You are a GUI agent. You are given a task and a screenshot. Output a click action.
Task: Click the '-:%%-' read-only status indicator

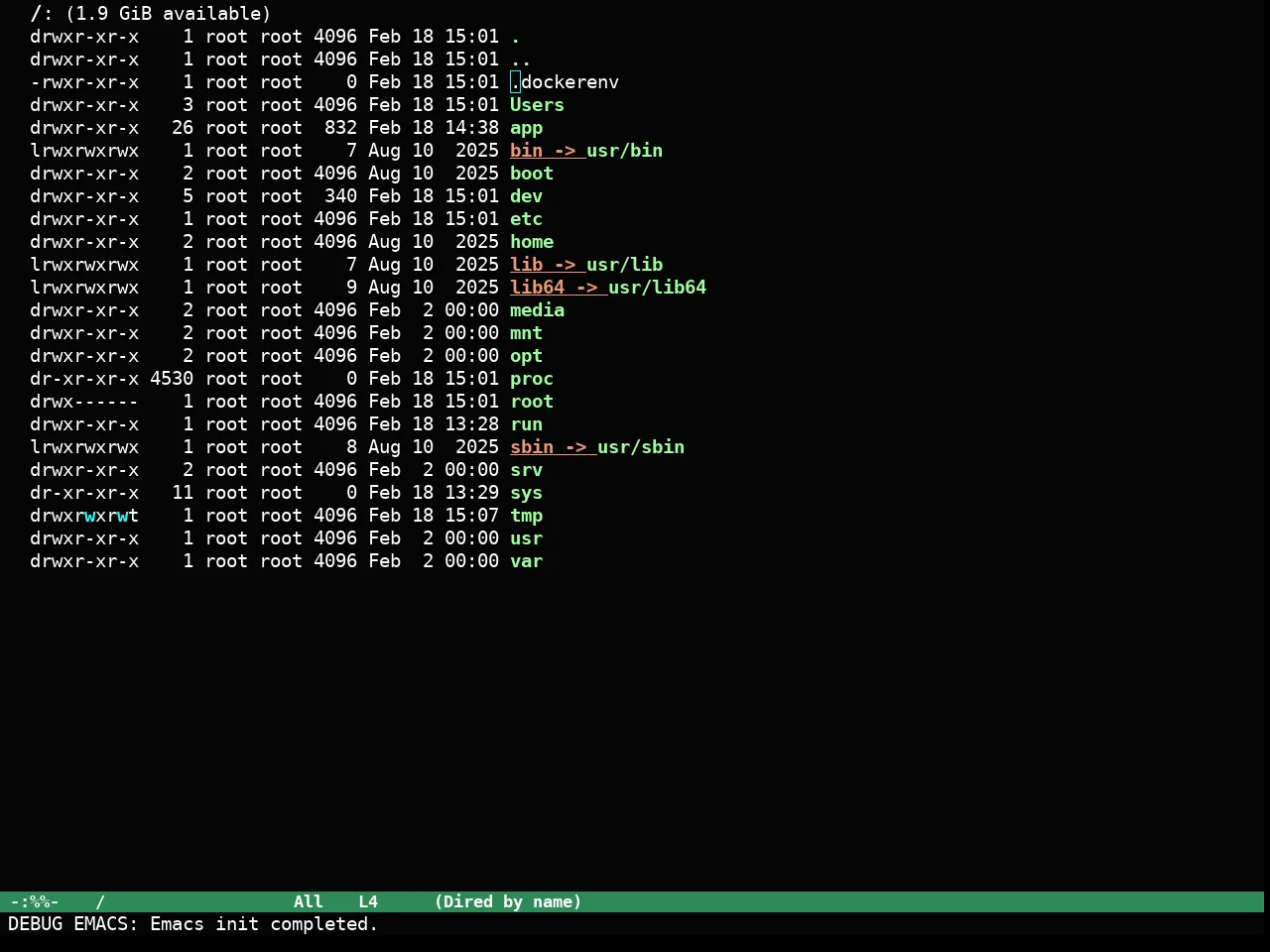tap(35, 901)
